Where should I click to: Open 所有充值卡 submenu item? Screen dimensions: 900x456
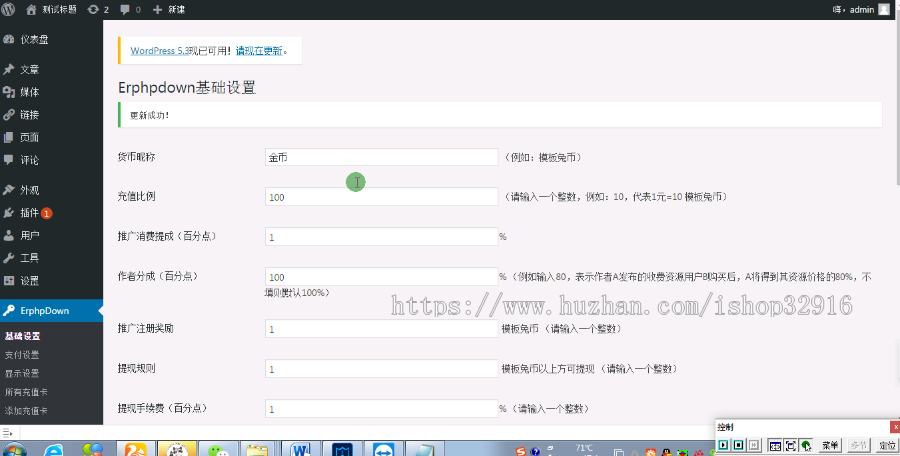coord(26,392)
